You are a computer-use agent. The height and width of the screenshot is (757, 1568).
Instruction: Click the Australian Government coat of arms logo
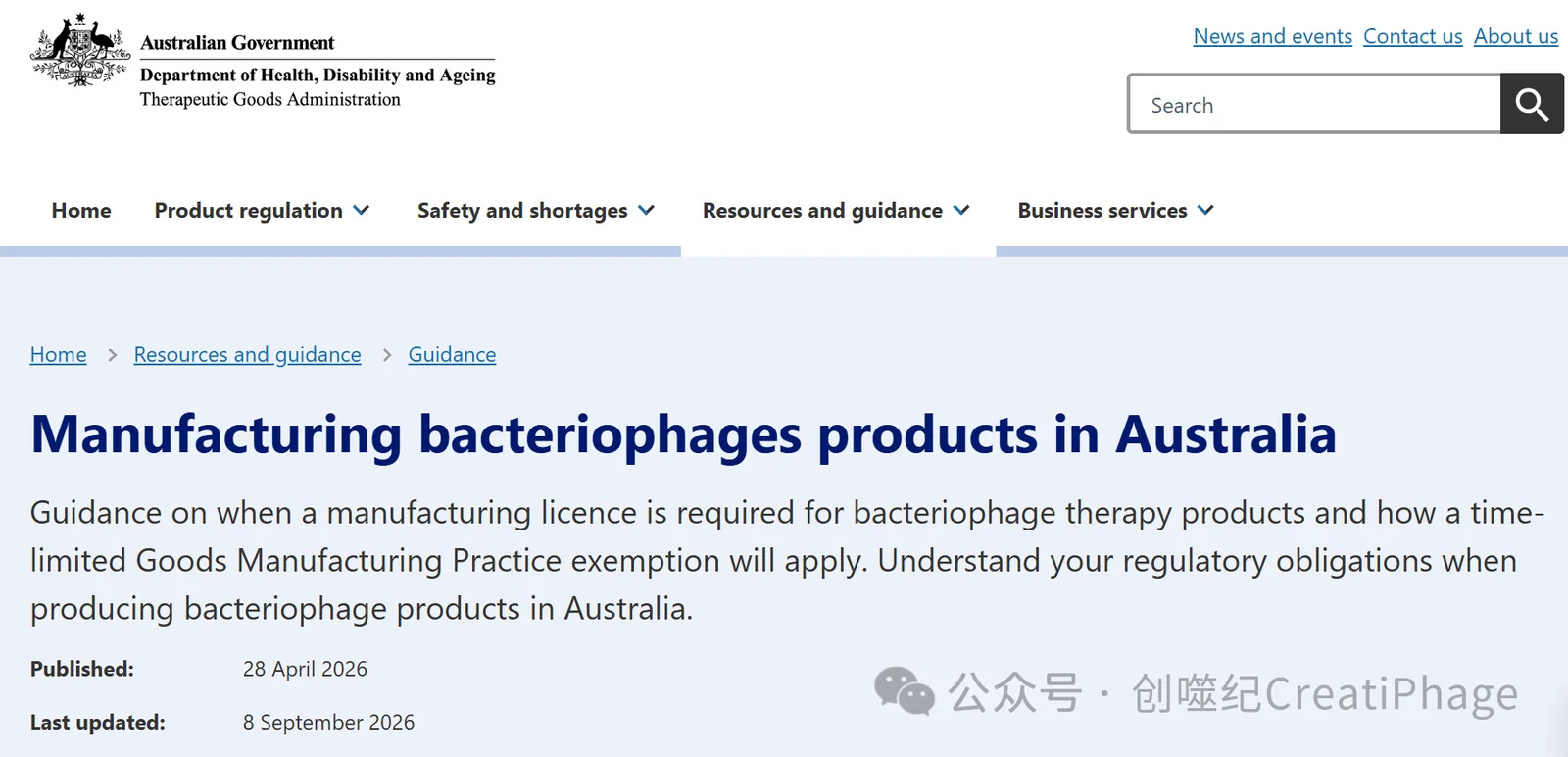click(80, 51)
